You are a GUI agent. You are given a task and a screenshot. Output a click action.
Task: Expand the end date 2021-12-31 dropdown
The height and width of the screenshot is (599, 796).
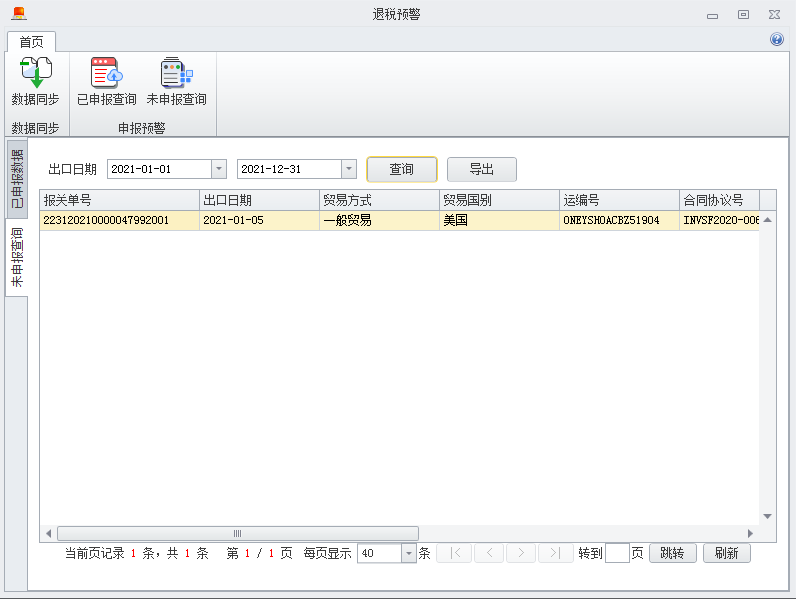point(349,169)
